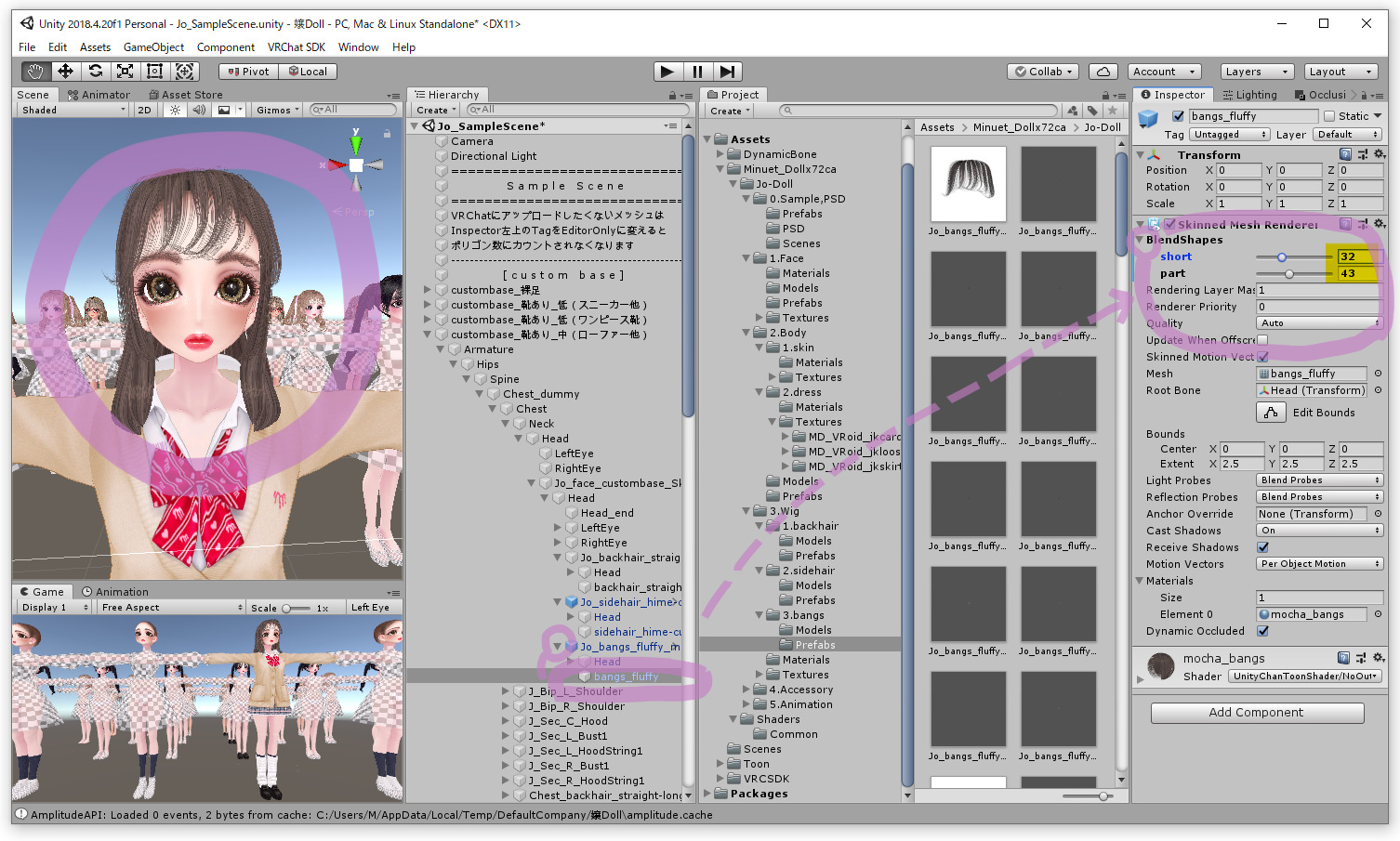Open mocha_bangs material gear menu
This screenshot has width=1400, height=841.
[1380, 658]
